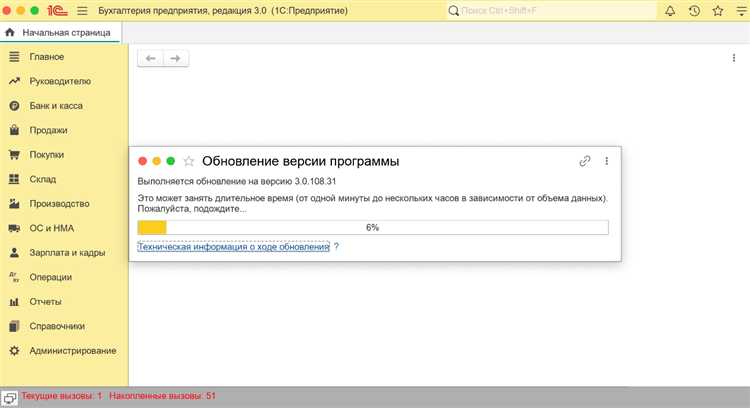Open Техническая информация о ходе обновления link

[233, 247]
